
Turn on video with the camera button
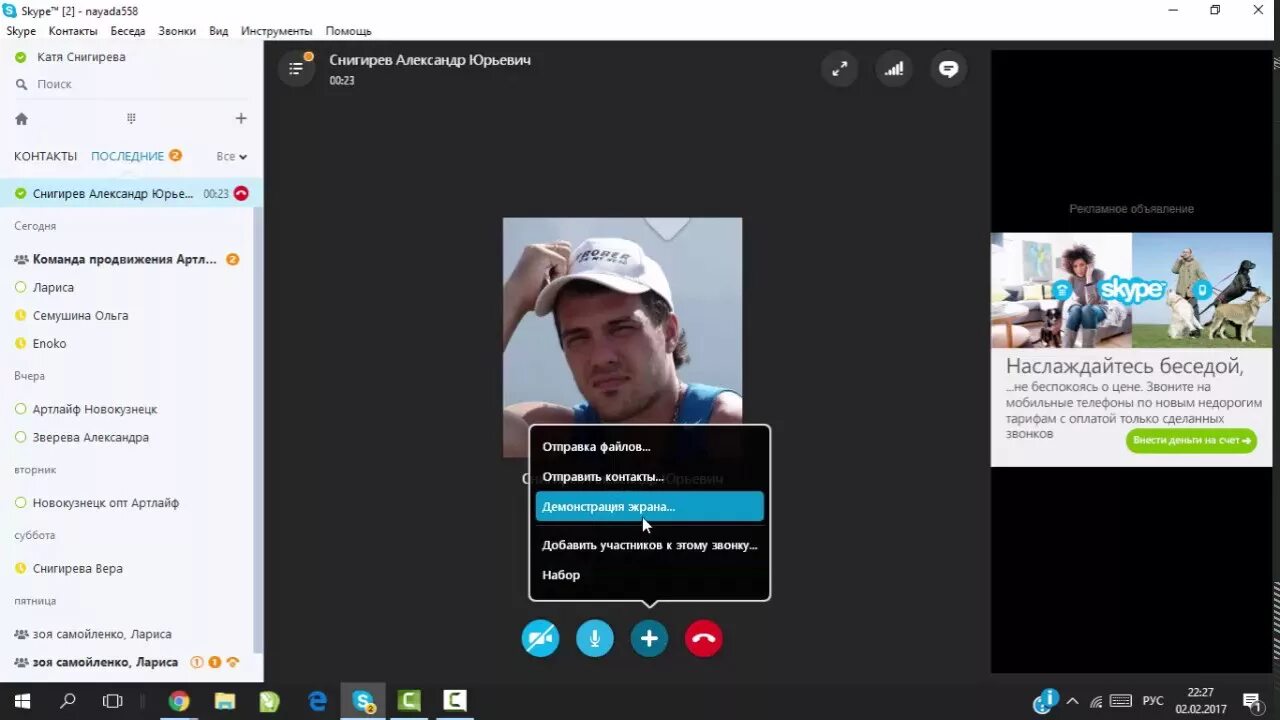pos(541,638)
